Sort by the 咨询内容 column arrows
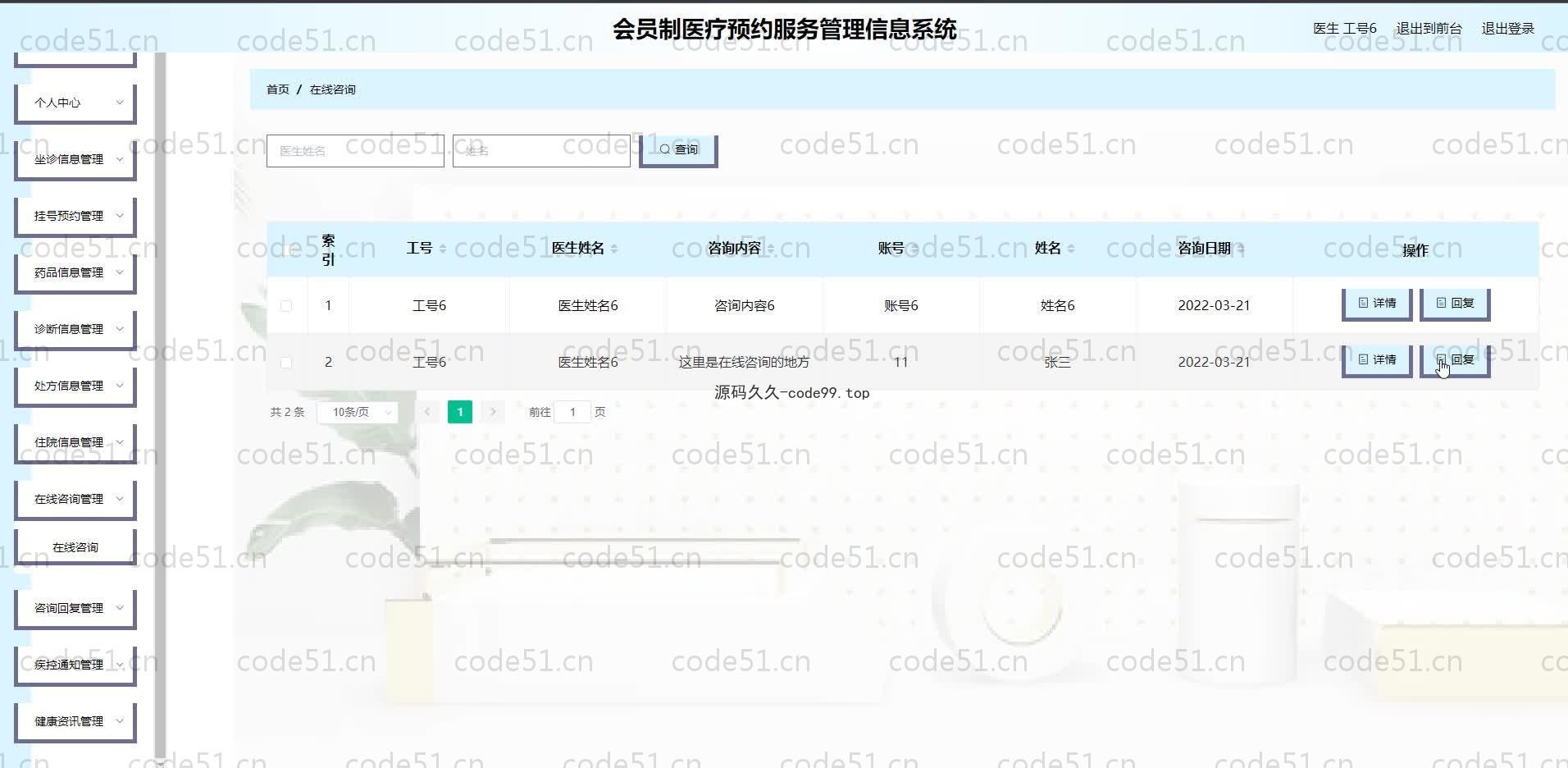The height and width of the screenshot is (768, 1568). (x=771, y=249)
